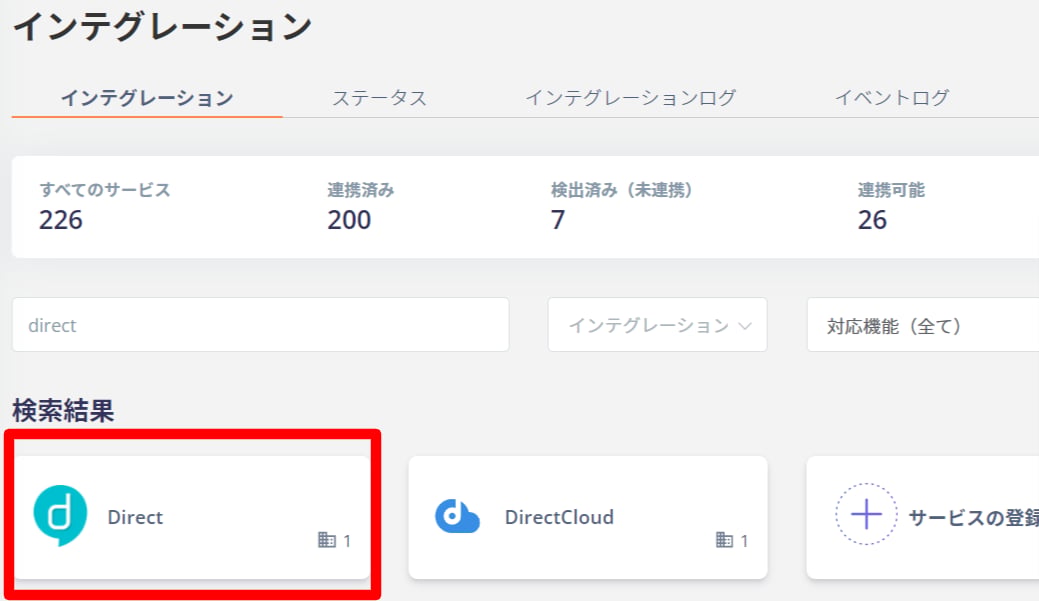
Task: Expand the インテグレーション dropdown
Action: [657, 325]
